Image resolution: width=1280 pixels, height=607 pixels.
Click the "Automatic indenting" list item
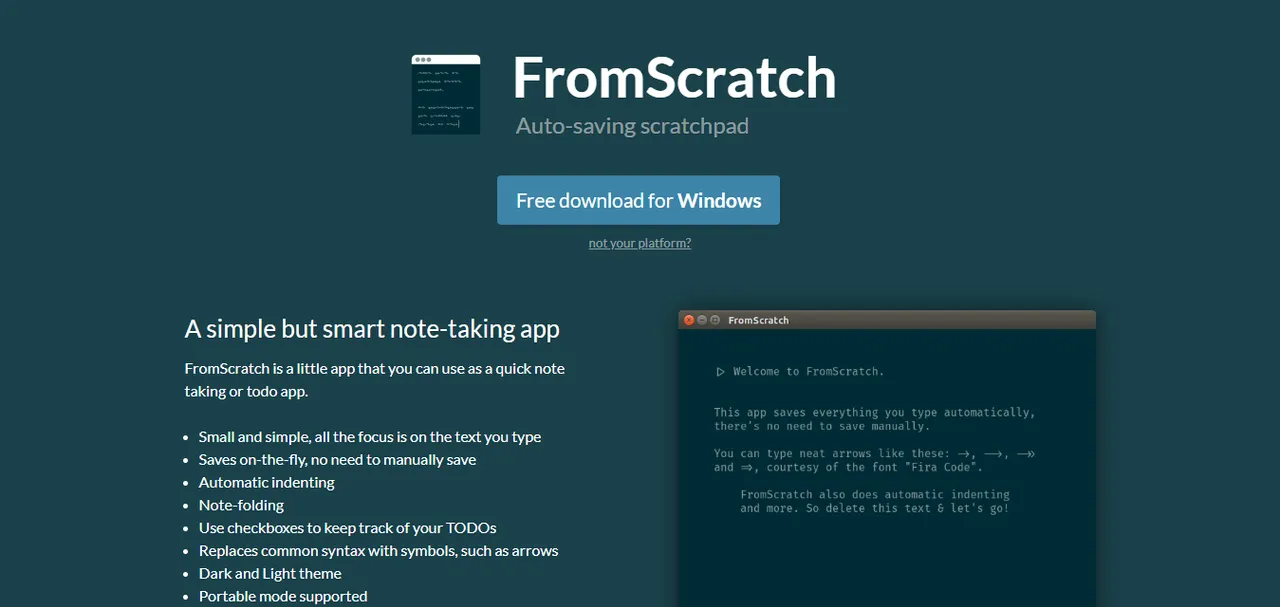[x=267, y=482]
